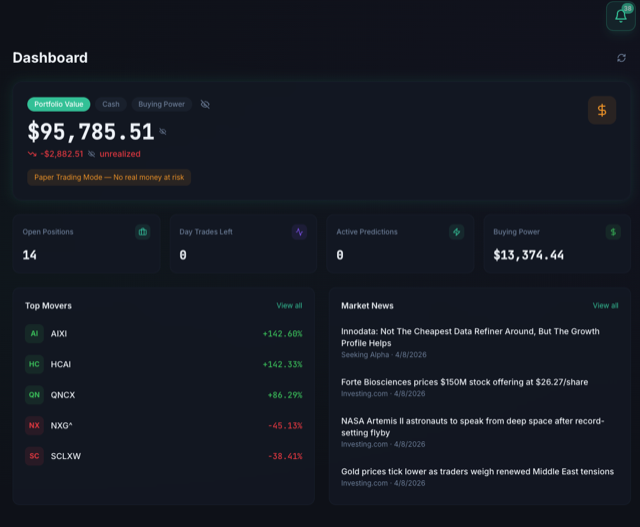Select the QNCX ticker row
This screenshot has width=640, height=527.
(164, 395)
